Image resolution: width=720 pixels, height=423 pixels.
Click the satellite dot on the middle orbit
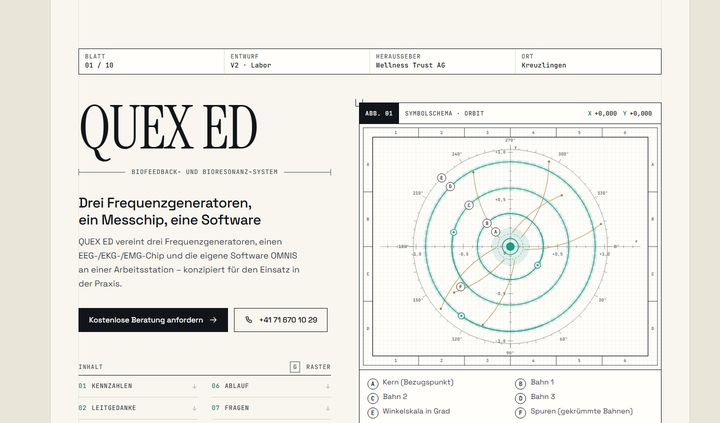pos(454,232)
